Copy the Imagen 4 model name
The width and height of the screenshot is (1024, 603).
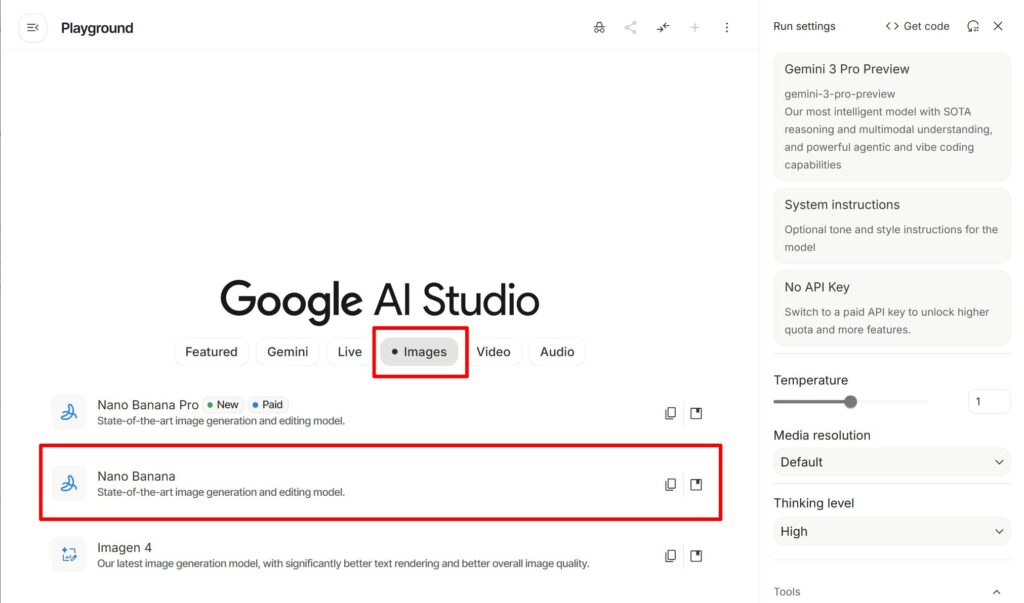click(671, 556)
